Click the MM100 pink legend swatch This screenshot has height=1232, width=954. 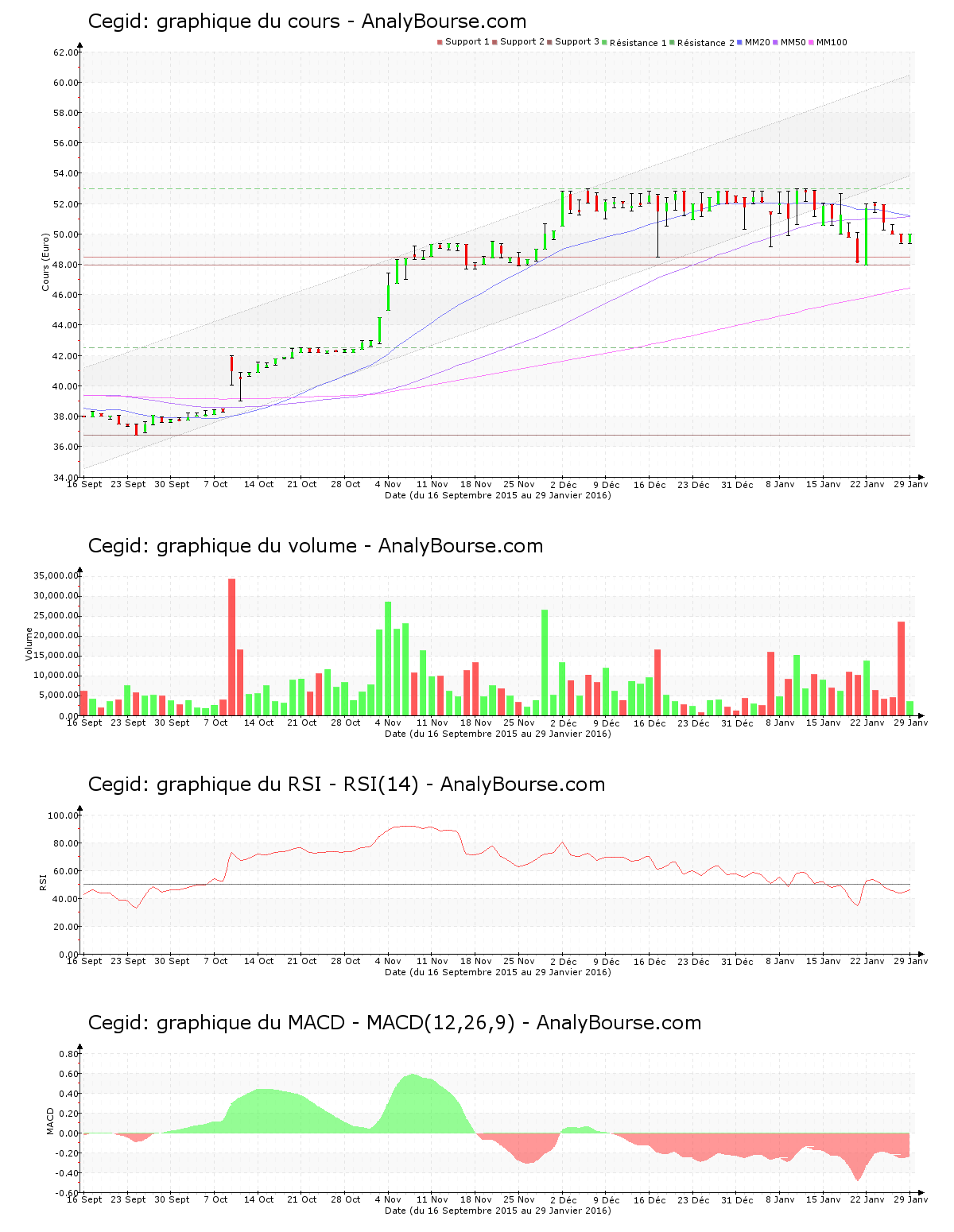[812, 42]
